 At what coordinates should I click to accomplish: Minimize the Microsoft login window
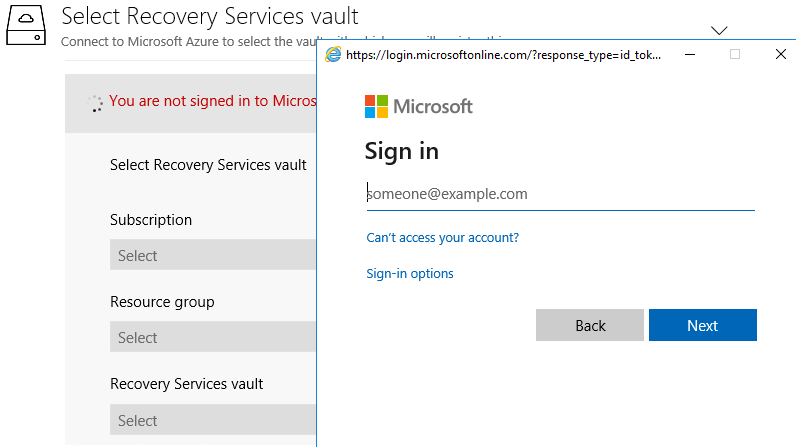[x=690, y=54]
